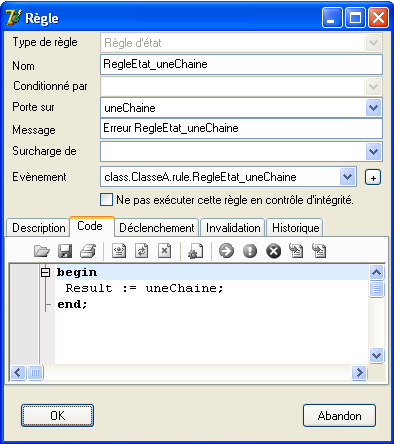Open the Déclenchement tab
The width and height of the screenshot is (394, 444).
coord(157,228)
